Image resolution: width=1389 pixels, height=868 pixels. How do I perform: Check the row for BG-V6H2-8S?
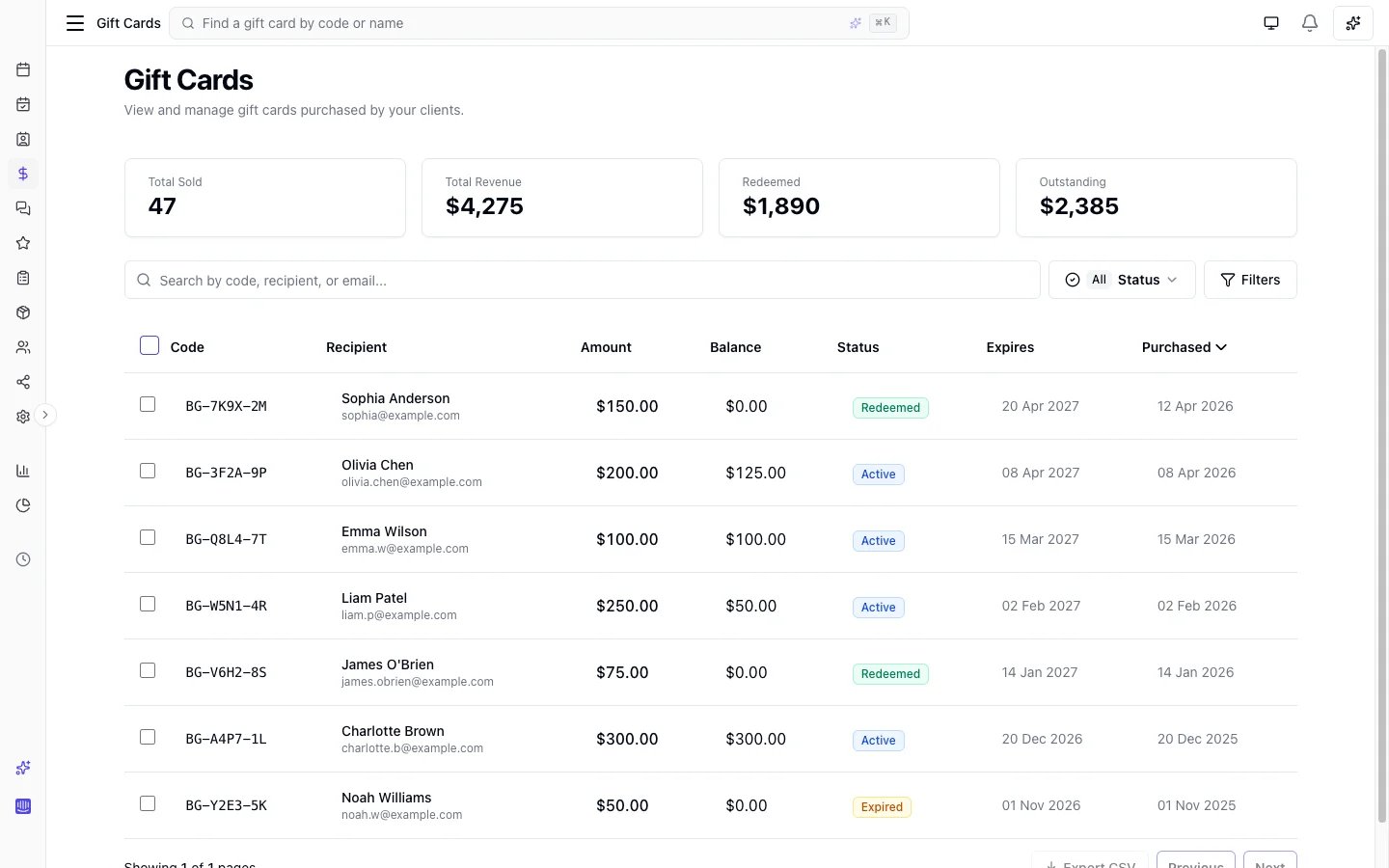pyautogui.click(x=148, y=670)
